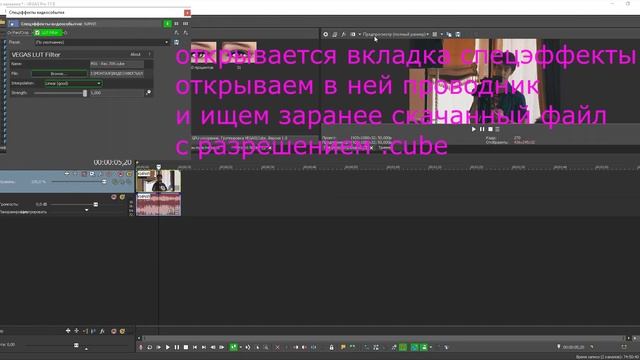The height and width of the screenshot is (360, 640).
Task: Open the preview quality dropdown
Action: click(395, 35)
